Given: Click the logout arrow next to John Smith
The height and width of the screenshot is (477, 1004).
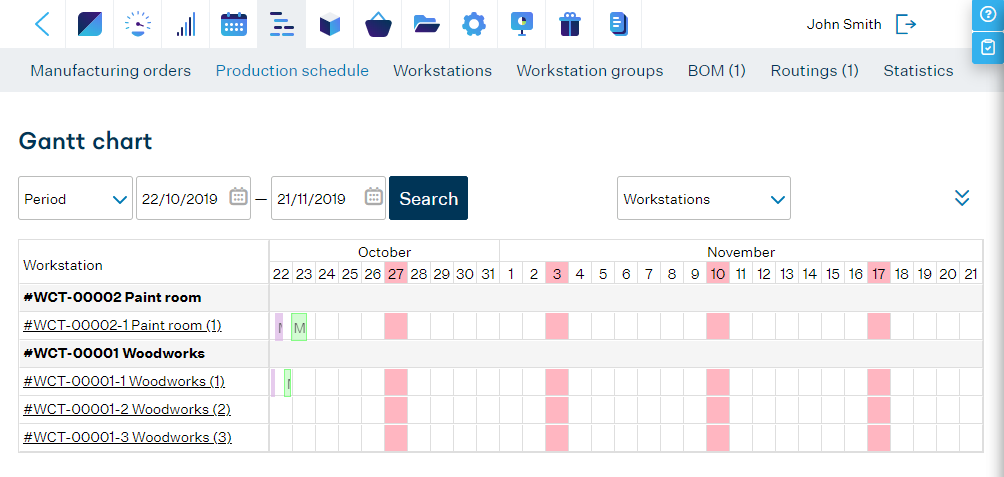Looking at the screenshot, I should (x=906, y=24).
